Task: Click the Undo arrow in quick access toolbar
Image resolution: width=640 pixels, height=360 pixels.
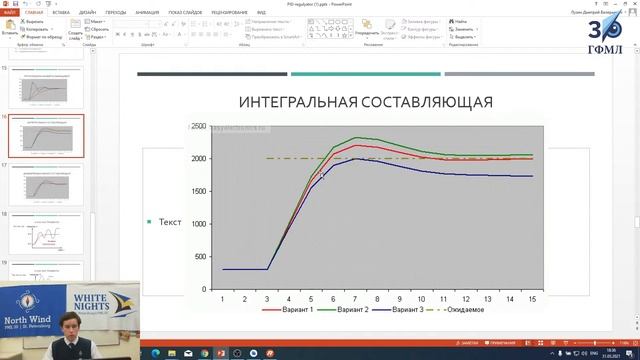Action: point(26,4)
